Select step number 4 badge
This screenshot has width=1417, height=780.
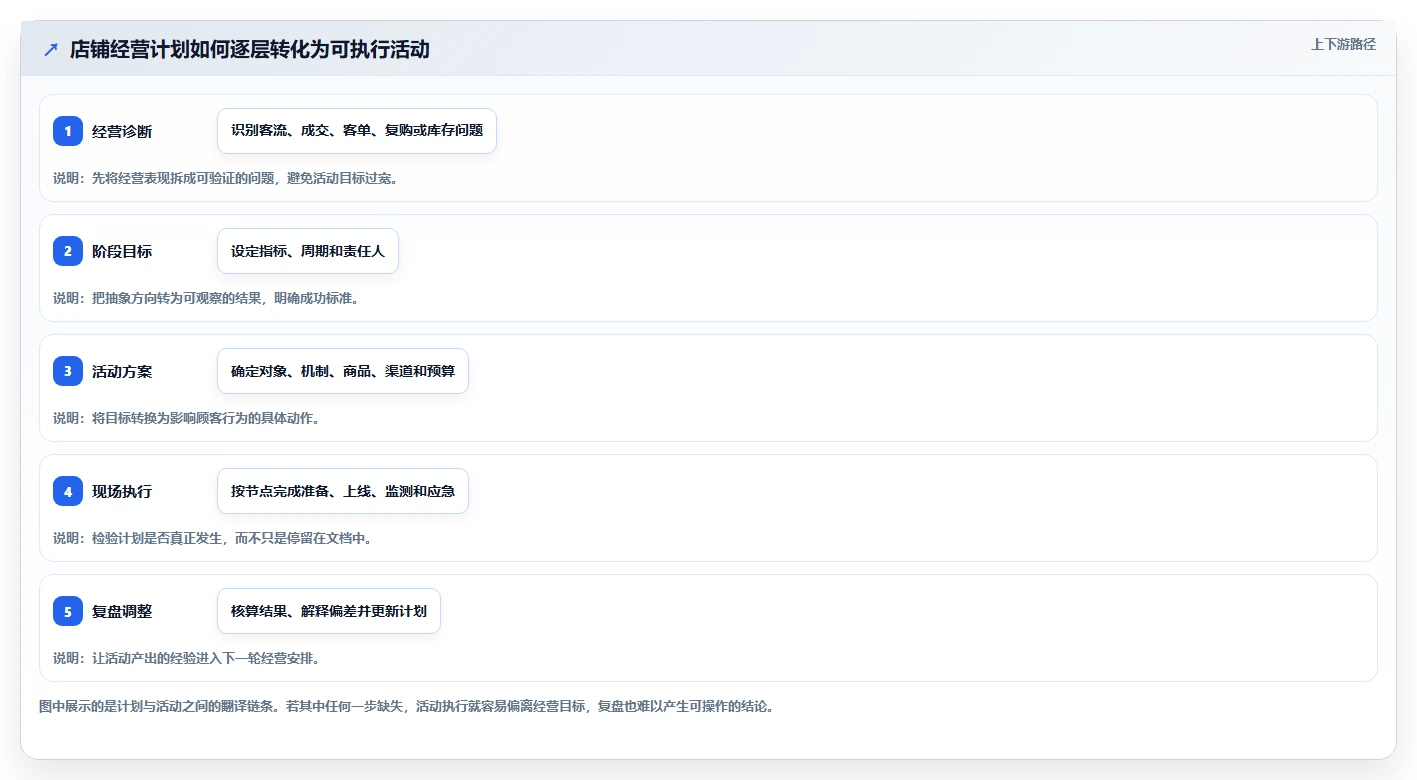[x=68, y=491]
